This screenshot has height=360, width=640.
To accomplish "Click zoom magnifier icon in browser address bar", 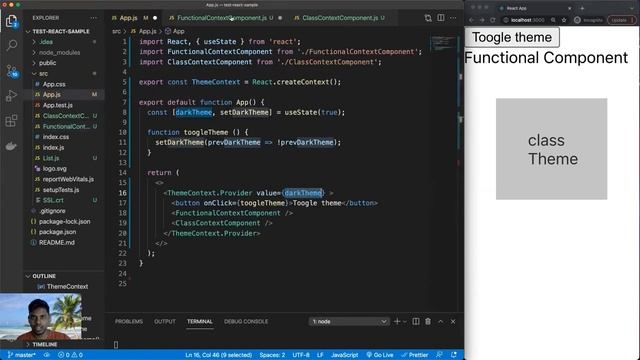I will point(553,20).
